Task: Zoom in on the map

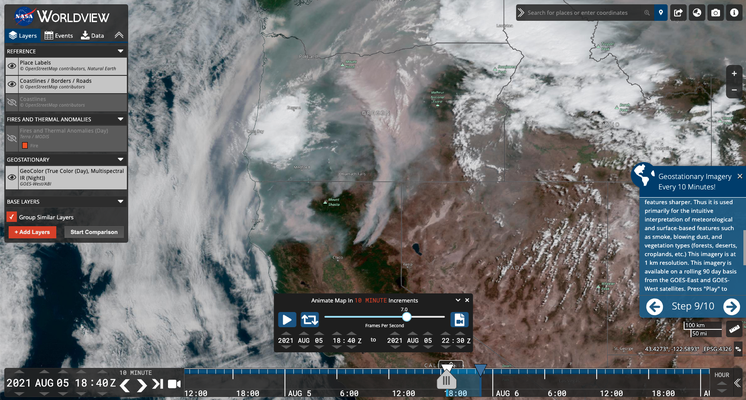Action: coord(735,75)
